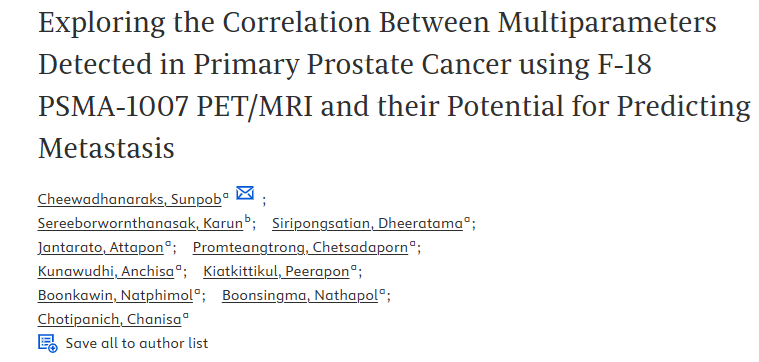Open author Jantarato, Attapon profile
759x362 pixels.
click(101, 247)
